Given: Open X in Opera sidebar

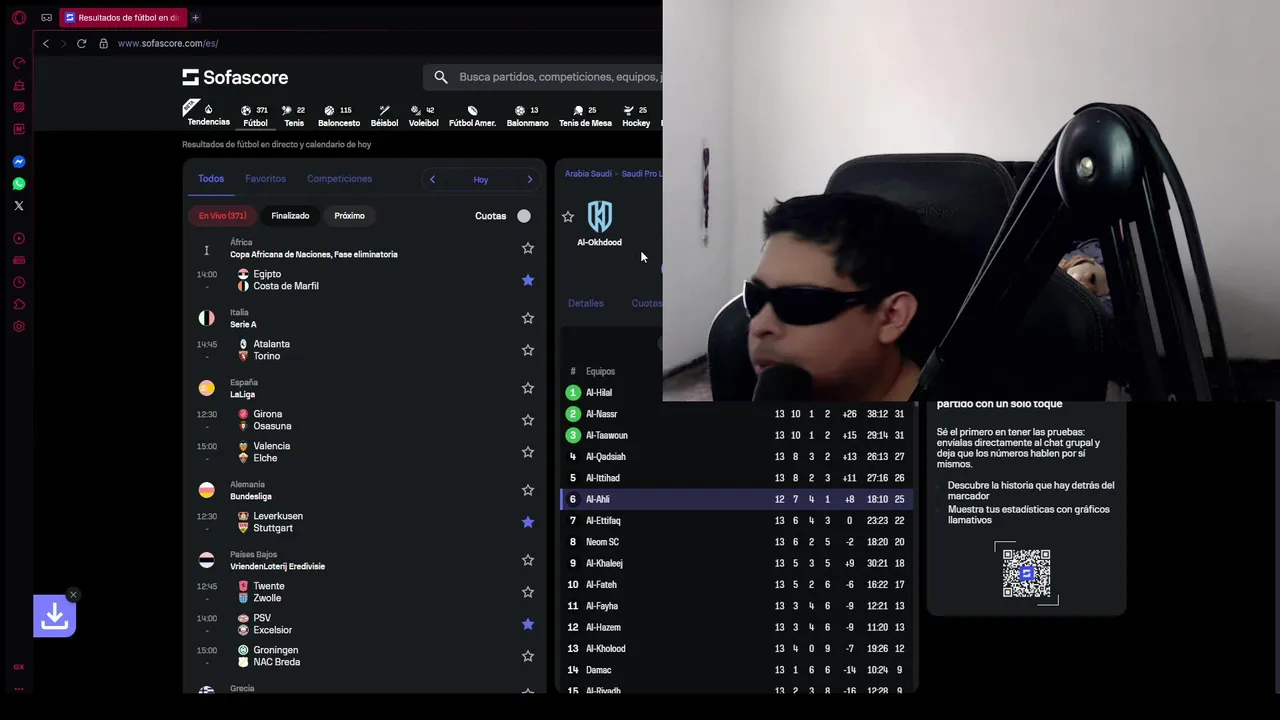Looking at the screenshot, I should [18, 206].
